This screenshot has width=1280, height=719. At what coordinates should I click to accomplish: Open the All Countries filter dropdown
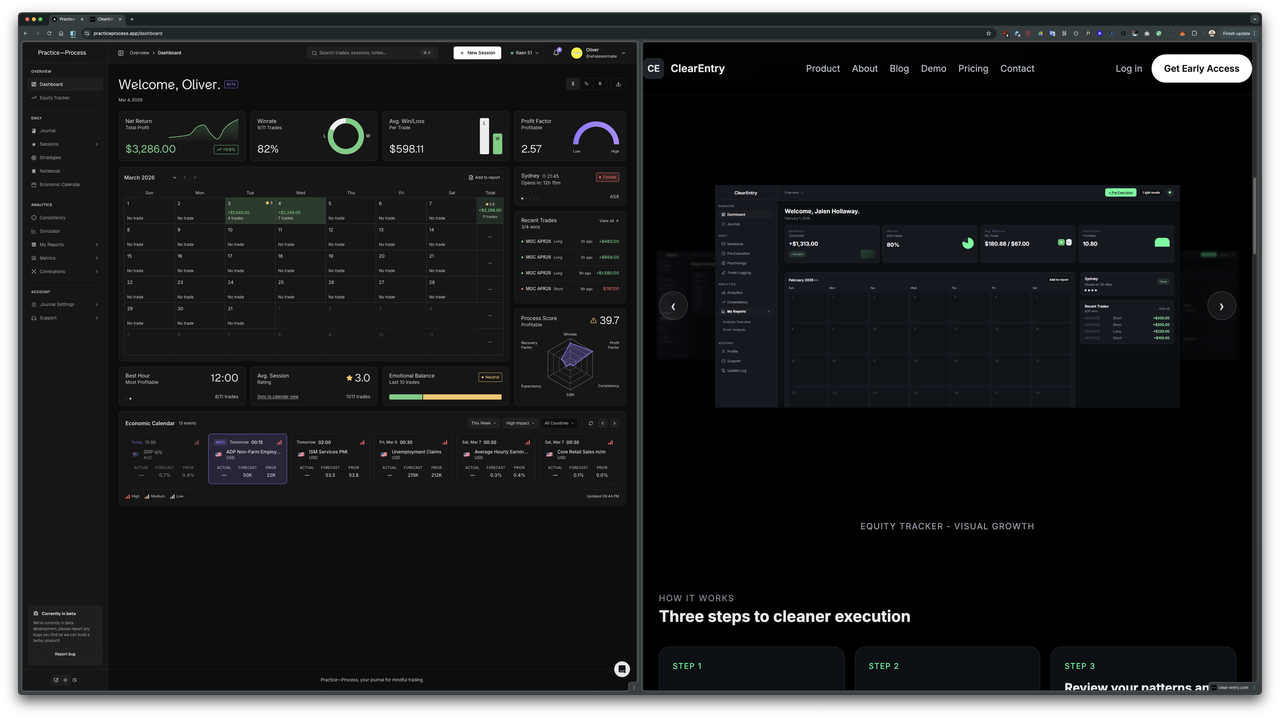click(x=559, y=423)
